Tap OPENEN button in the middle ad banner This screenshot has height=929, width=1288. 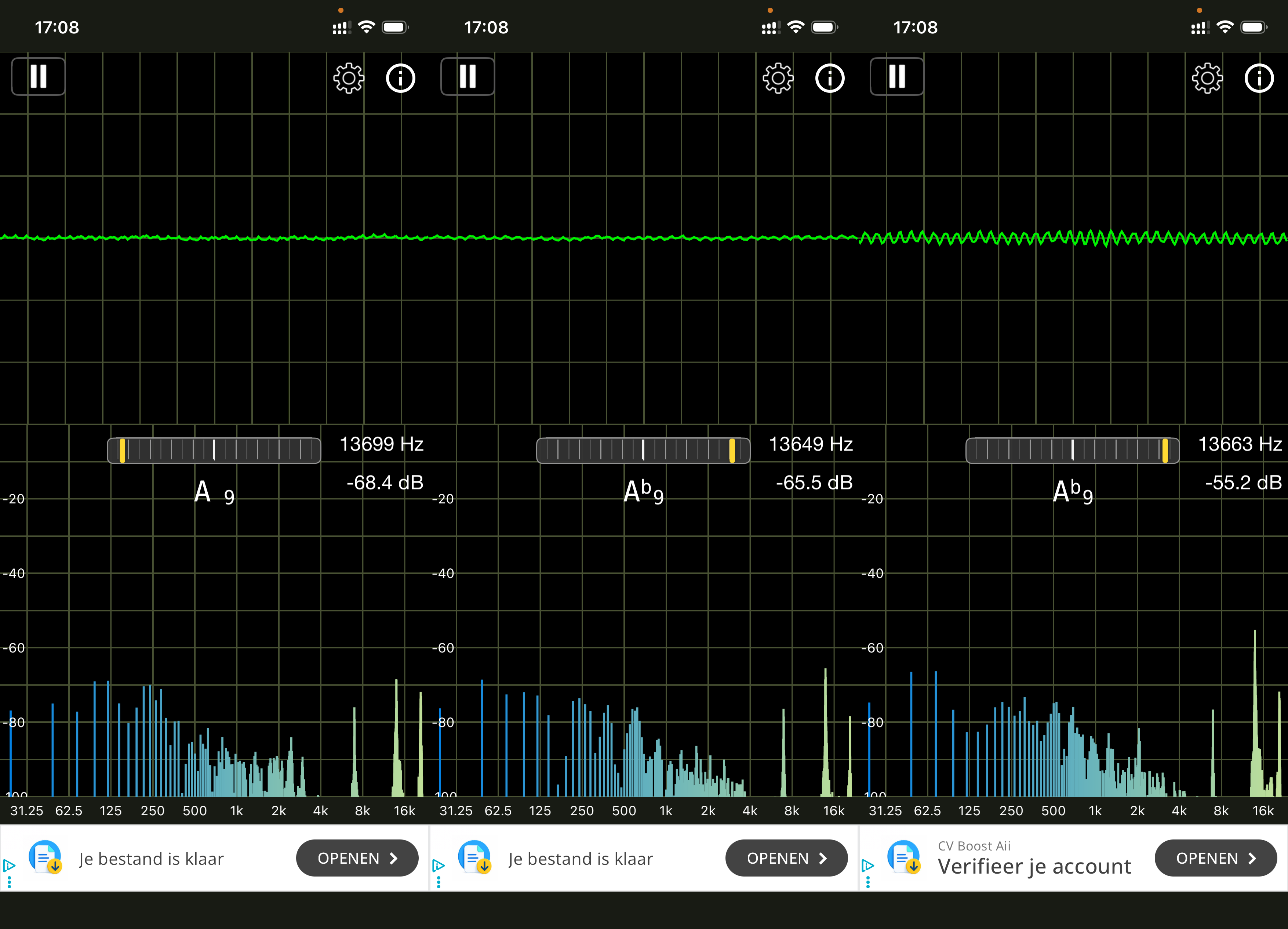(x=786, y=858)
